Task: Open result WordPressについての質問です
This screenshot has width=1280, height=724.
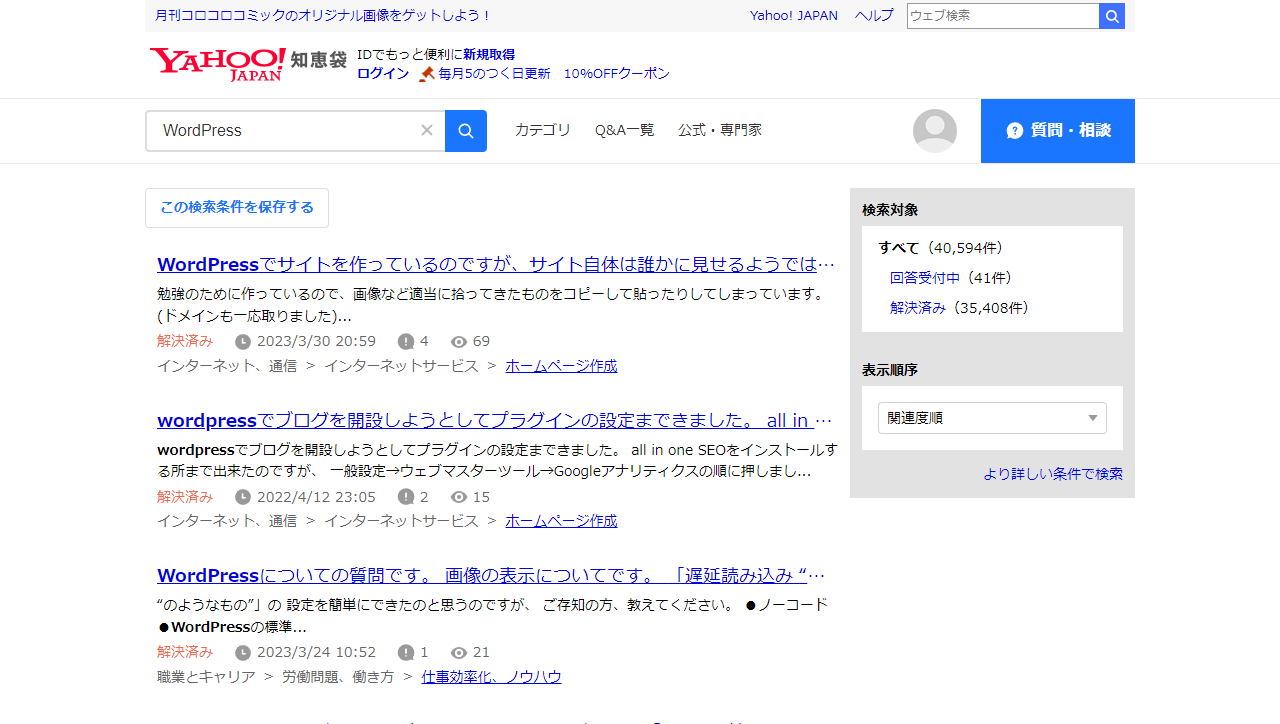Action: (x=491, y=576)
